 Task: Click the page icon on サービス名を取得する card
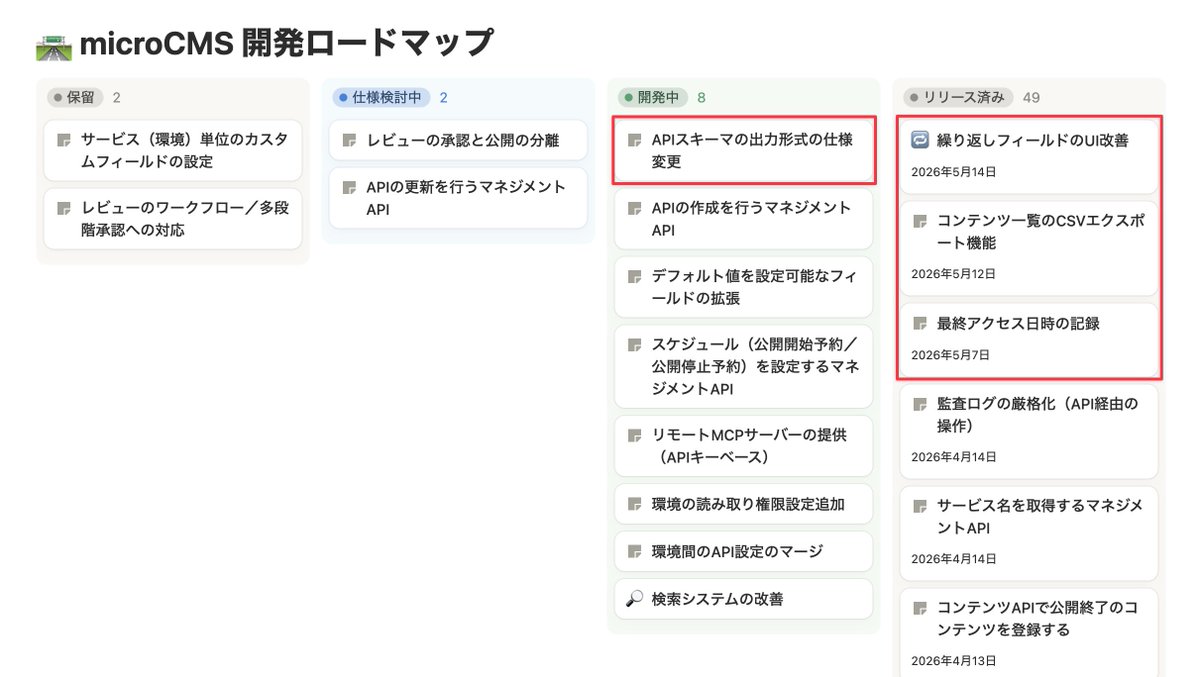click(x=920, y=506)
